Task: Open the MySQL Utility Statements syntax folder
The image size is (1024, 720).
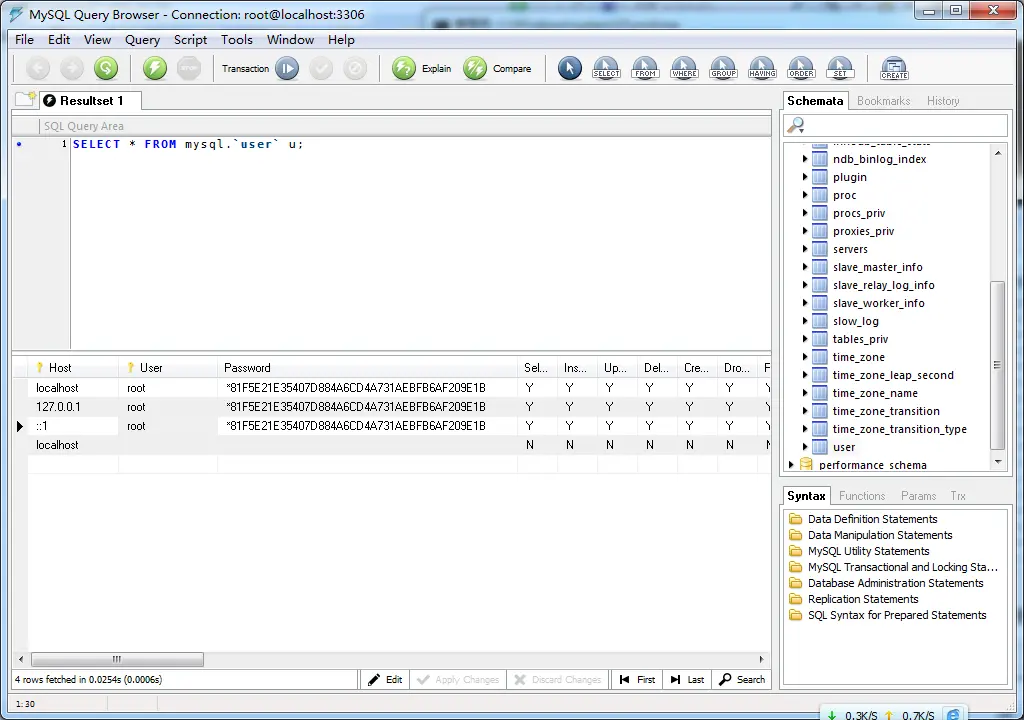Action: click(x=868, y=551)
